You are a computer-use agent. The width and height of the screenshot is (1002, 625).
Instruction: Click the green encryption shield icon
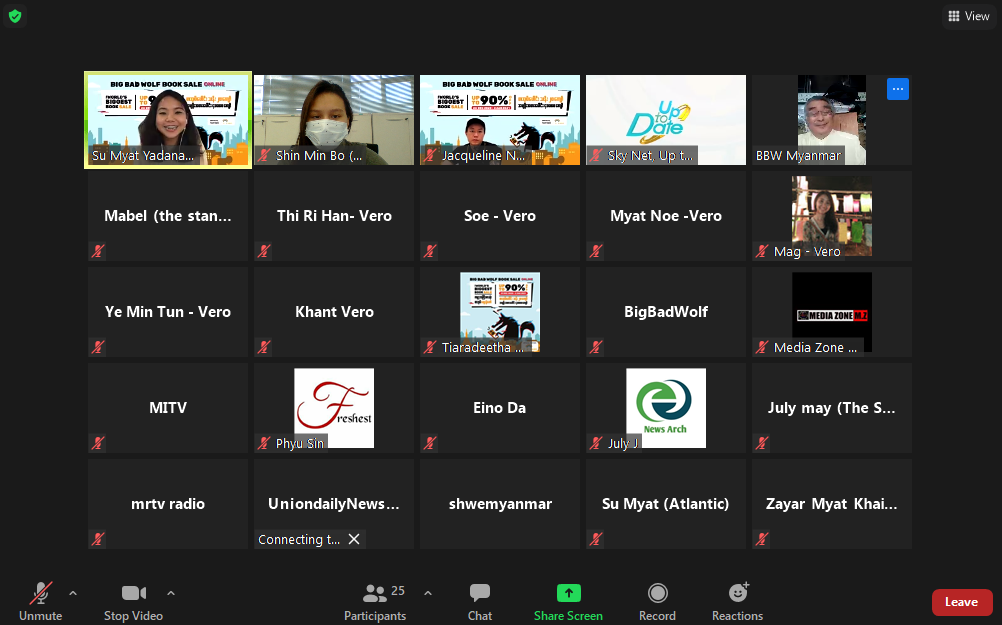click(15, 16)
